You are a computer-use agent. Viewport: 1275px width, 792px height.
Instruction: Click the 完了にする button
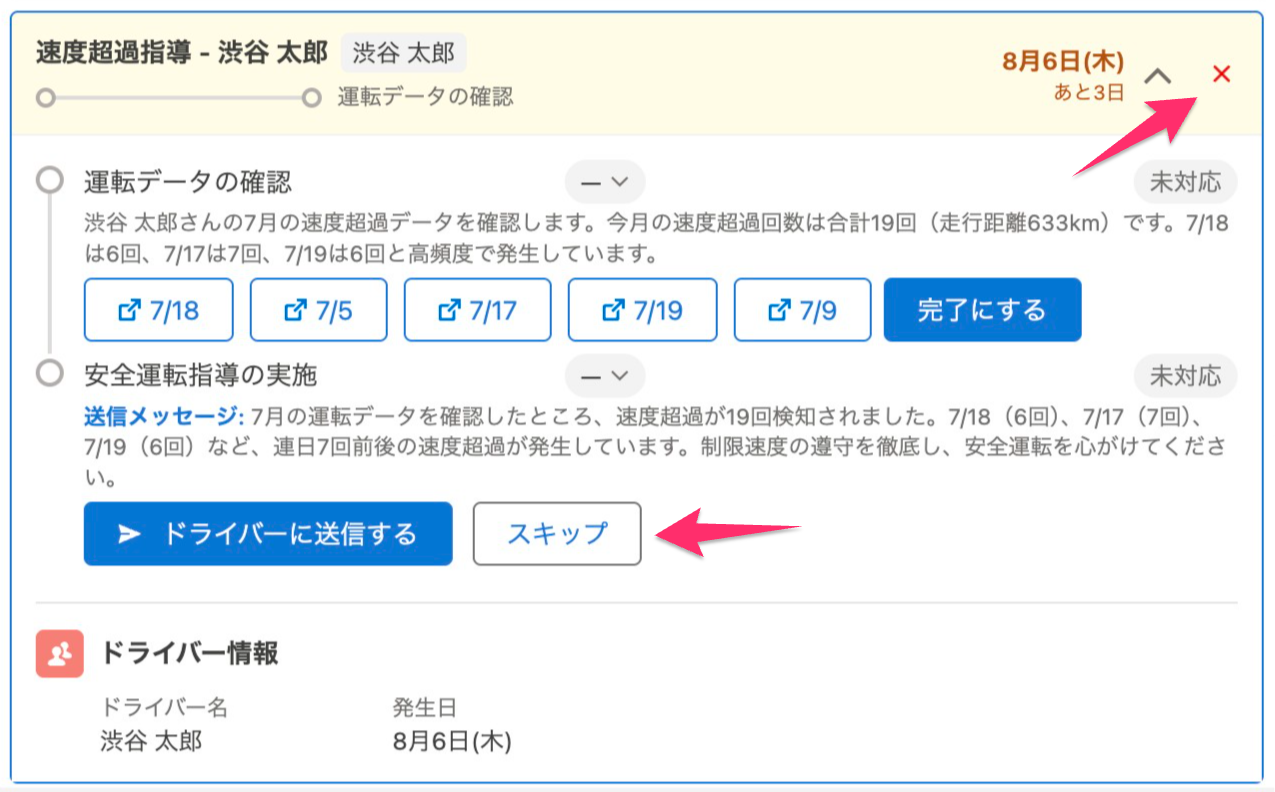coord(982,310)
